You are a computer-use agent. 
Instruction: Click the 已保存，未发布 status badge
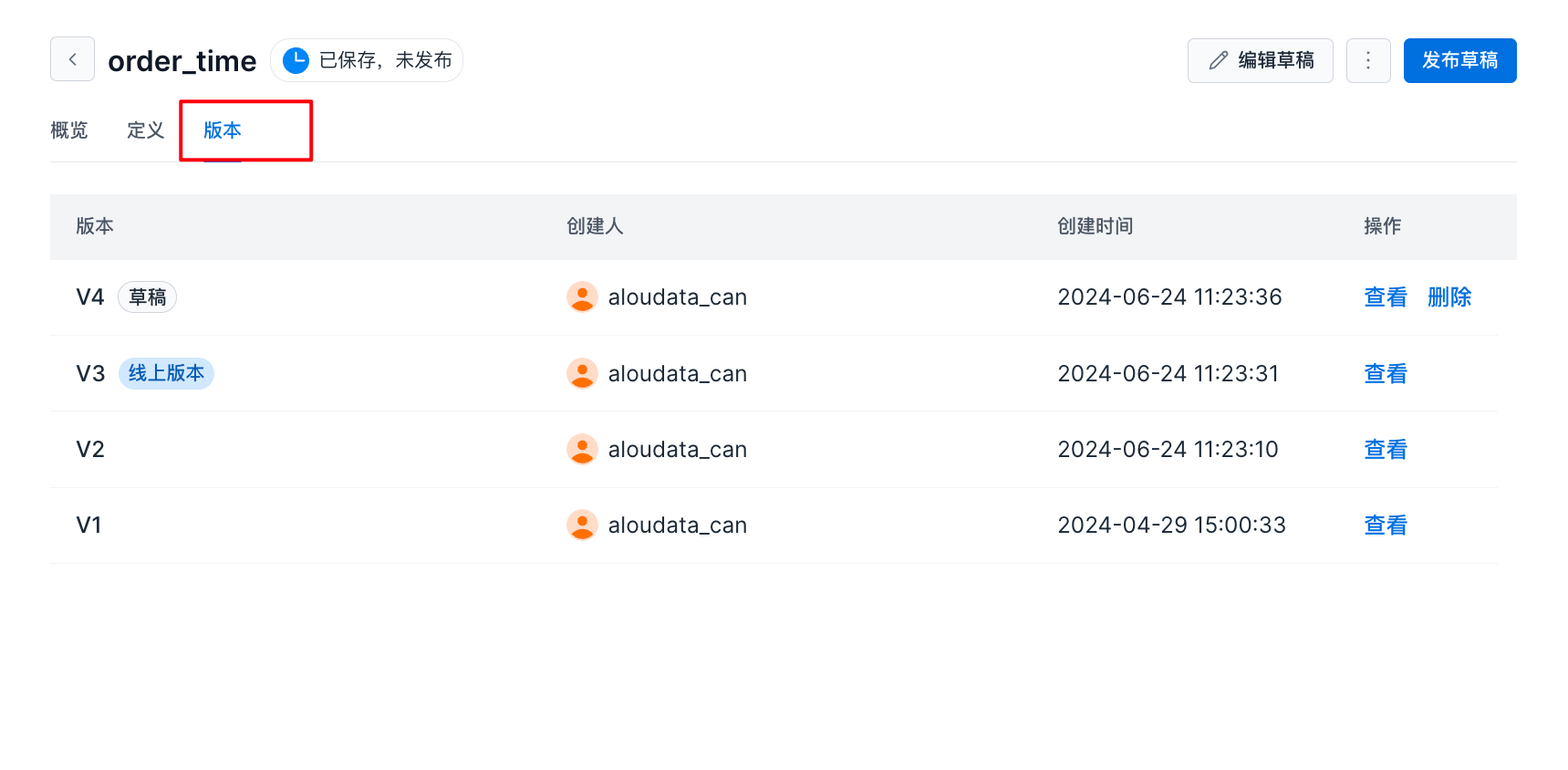[385, 60]
